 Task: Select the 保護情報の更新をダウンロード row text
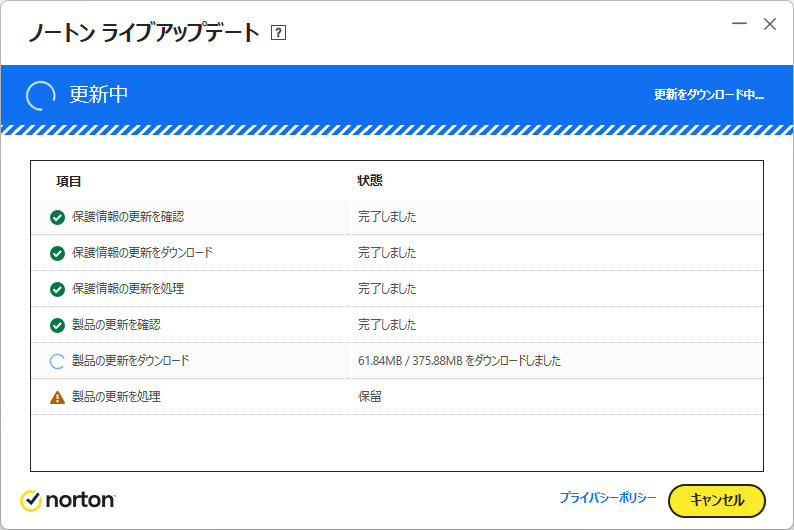(142, 253)
